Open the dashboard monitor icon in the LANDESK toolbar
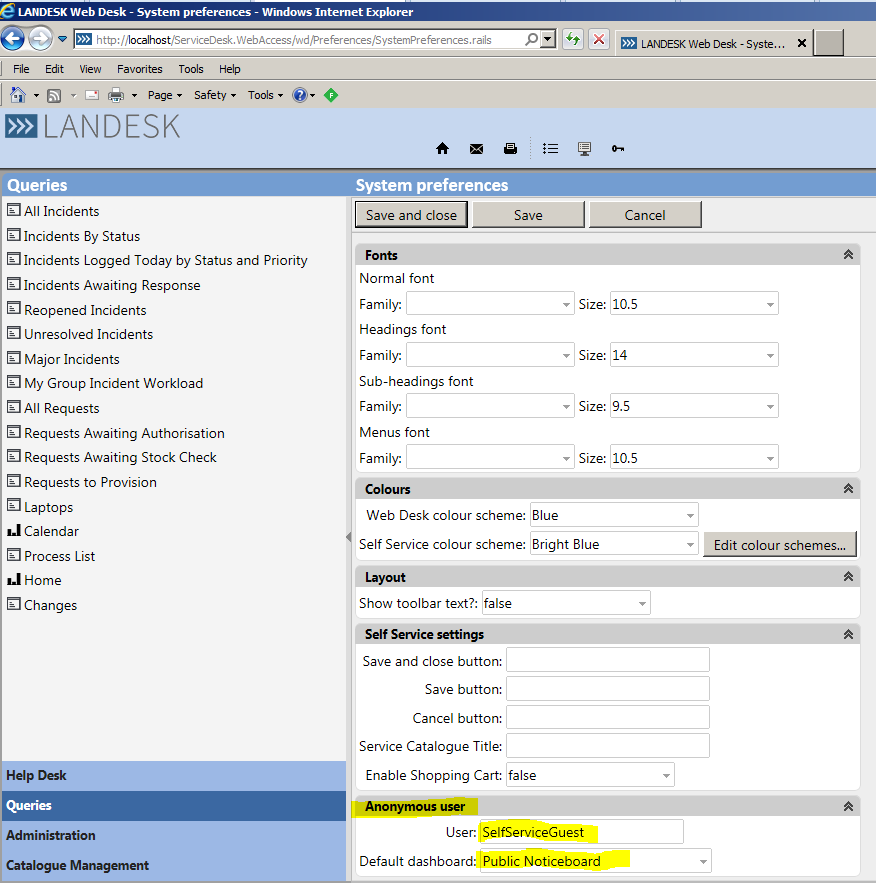The image size is (876, 883). point(583,148)
